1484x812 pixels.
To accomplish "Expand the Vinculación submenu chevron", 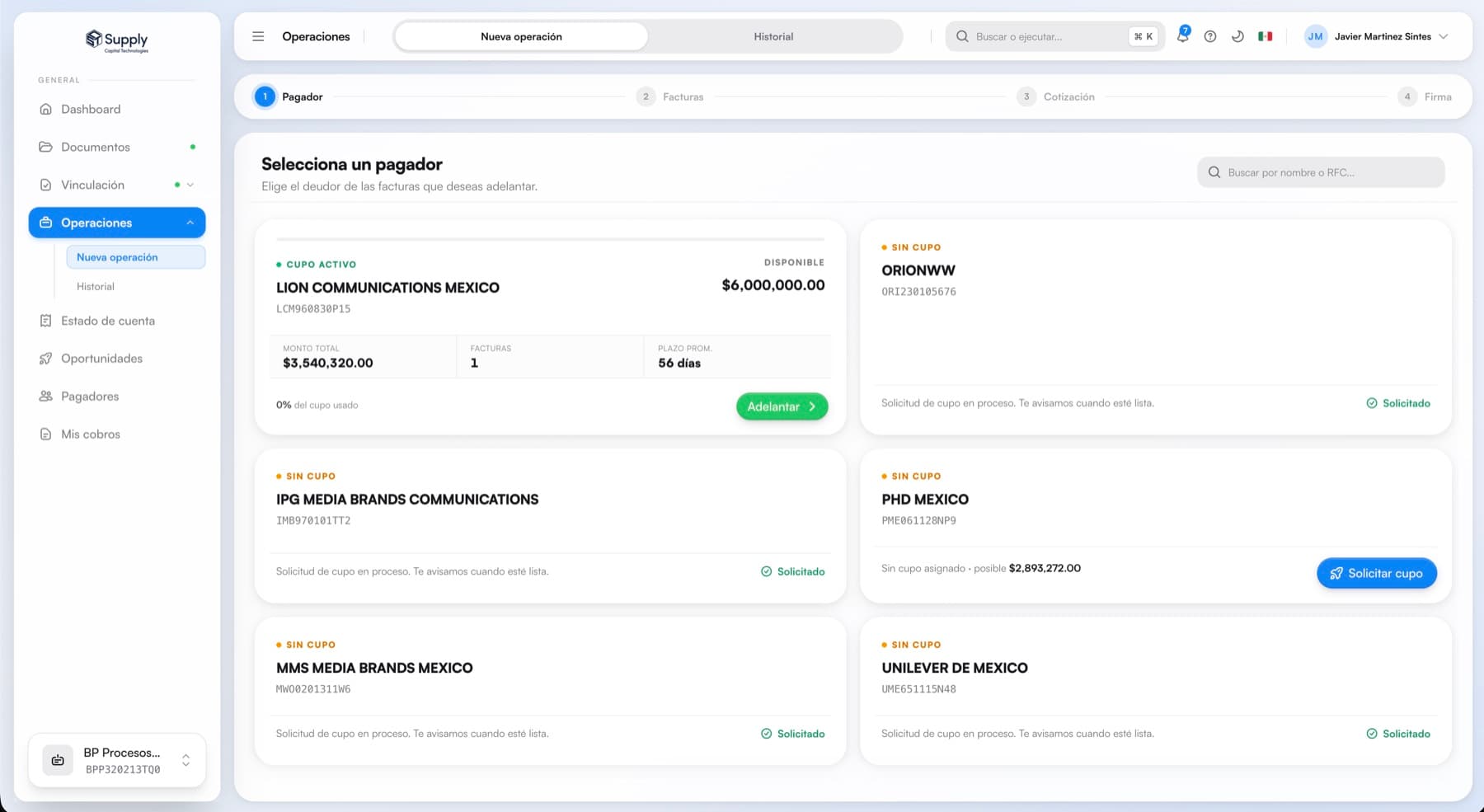I will coord(190,185).
